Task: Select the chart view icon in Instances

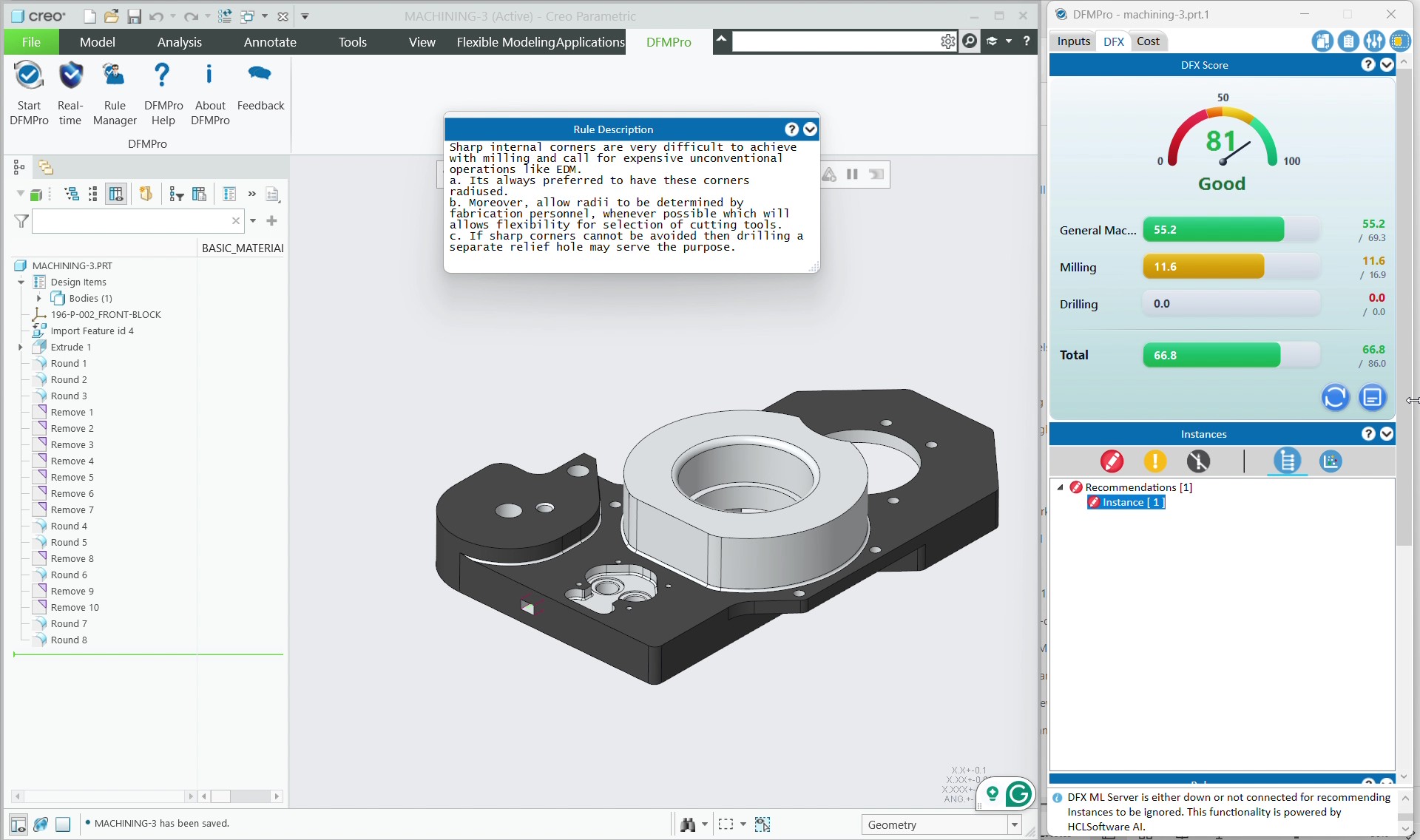Action: point(1331,461)
